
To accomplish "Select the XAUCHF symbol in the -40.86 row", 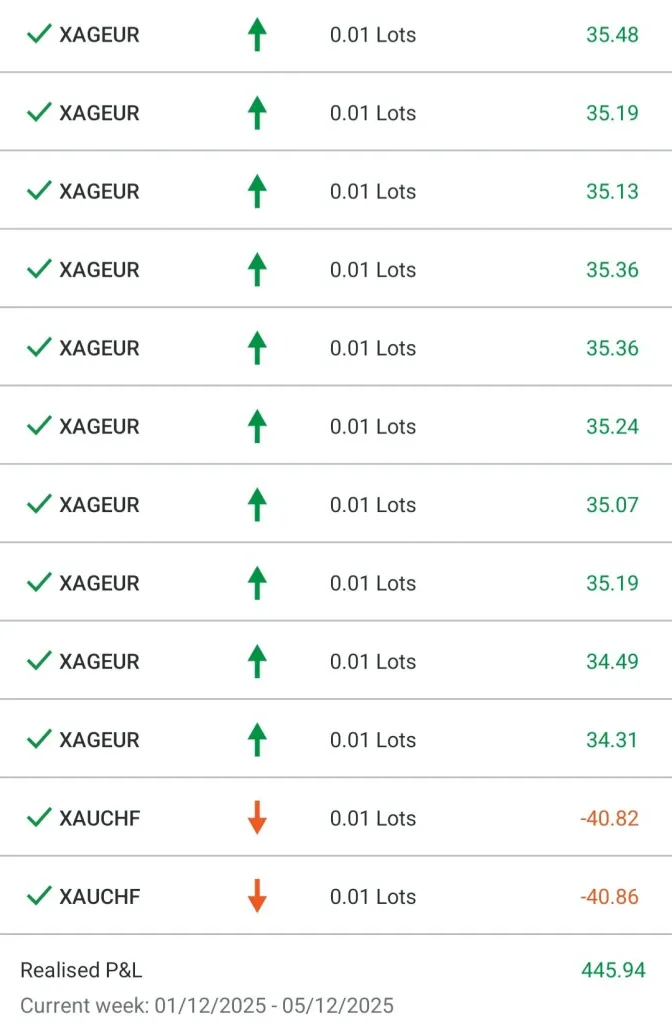I will pyautogui.click(x=100, y=896).
